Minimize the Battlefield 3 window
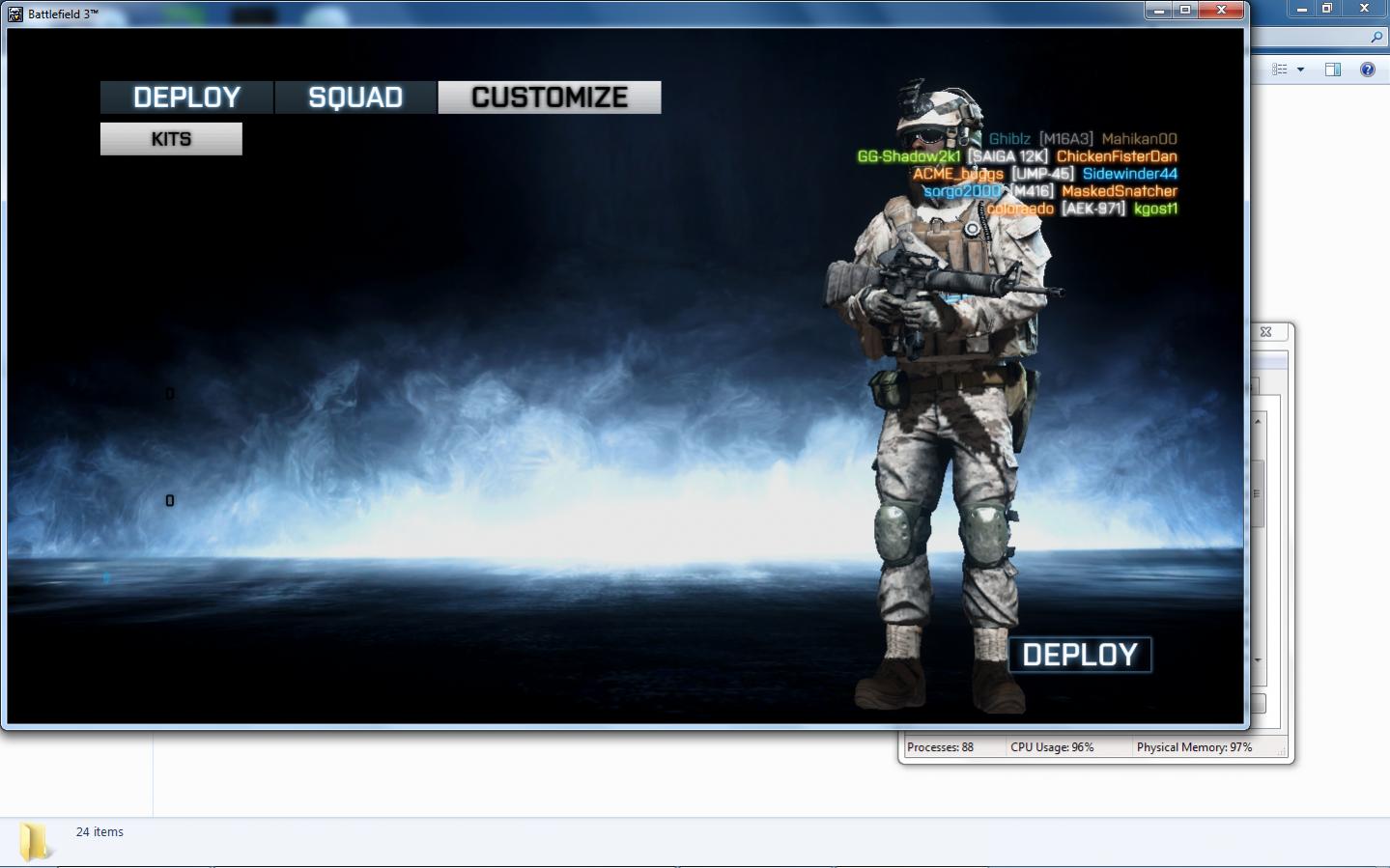This screenshot has width=1390, height=868. 1158,10
